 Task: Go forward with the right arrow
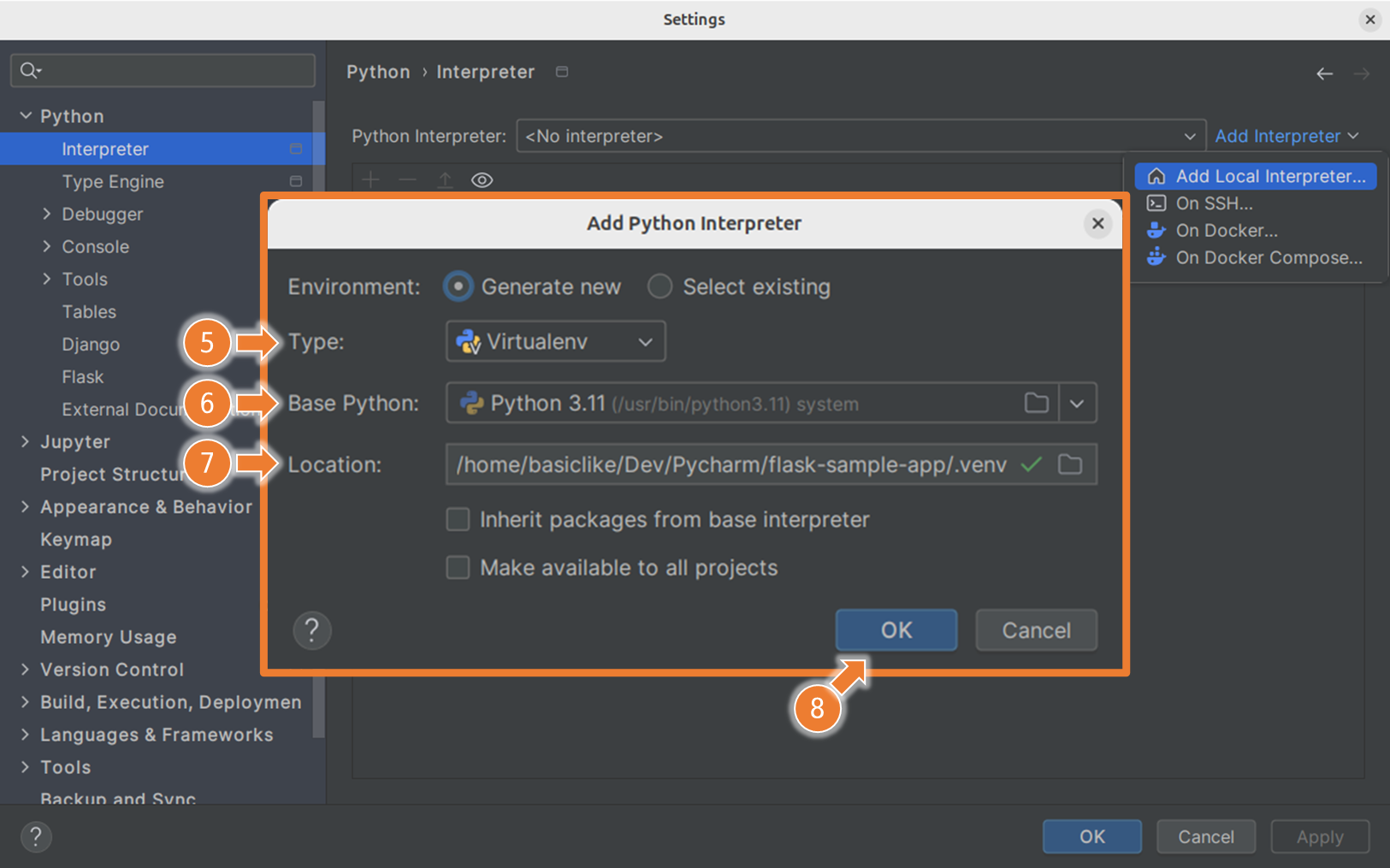(x=1362, y=74)
